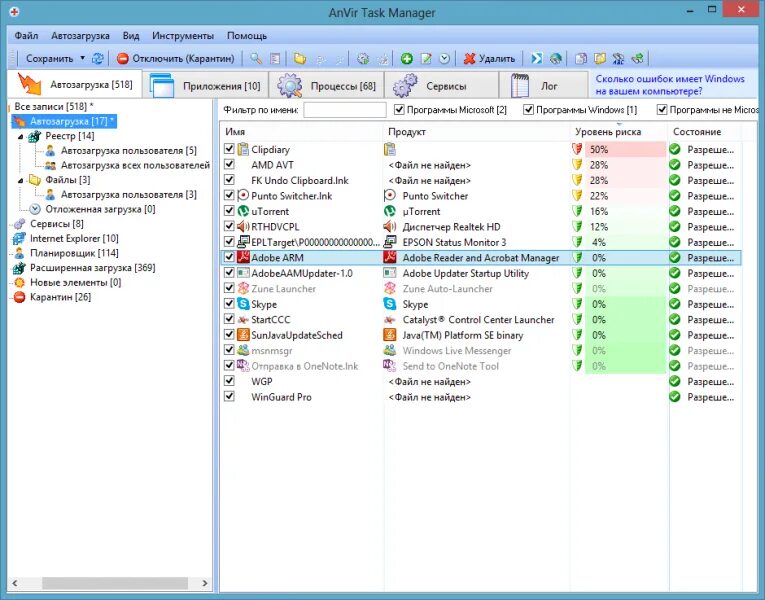Uncheck the WinGuard Pro checkbox
The height and width of the screenshot is (600, 765).
click(229, 396)
